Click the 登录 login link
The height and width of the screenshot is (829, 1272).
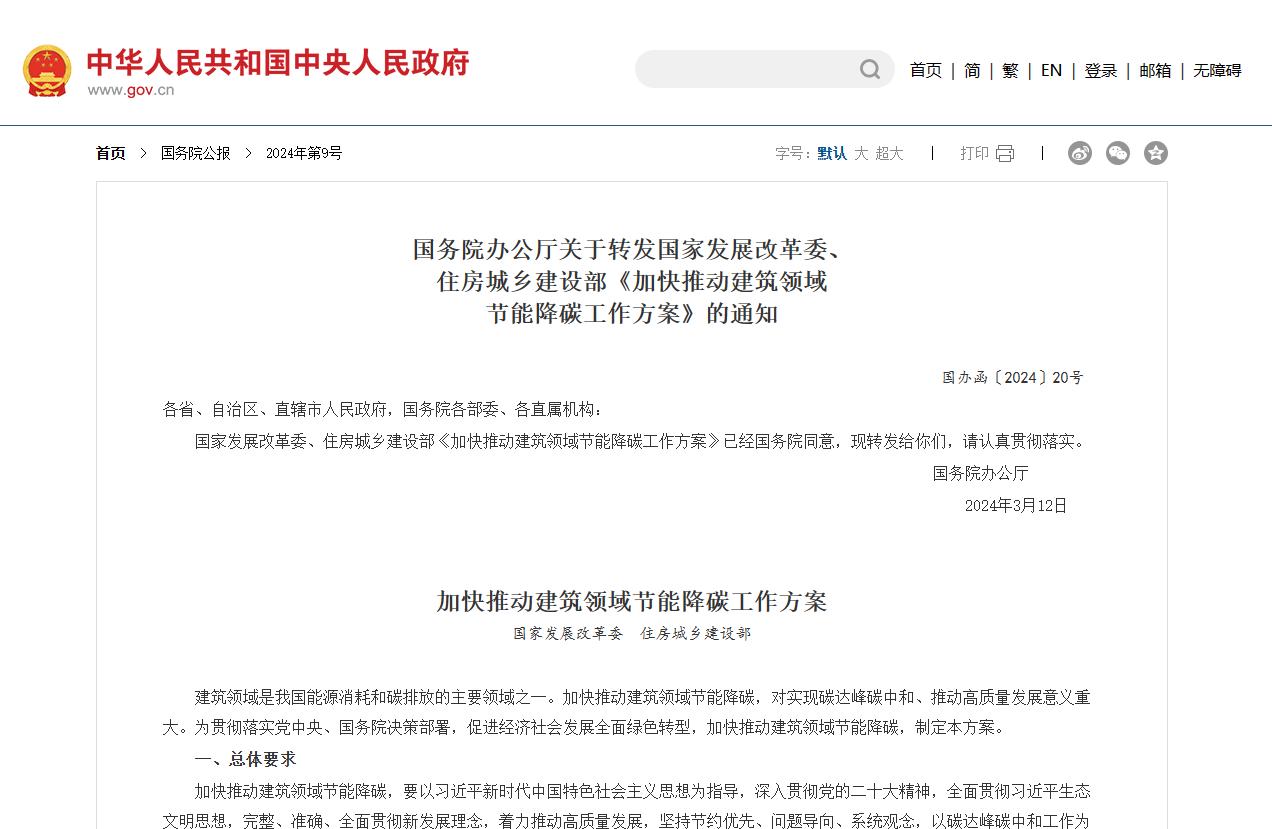[1100, 71]
